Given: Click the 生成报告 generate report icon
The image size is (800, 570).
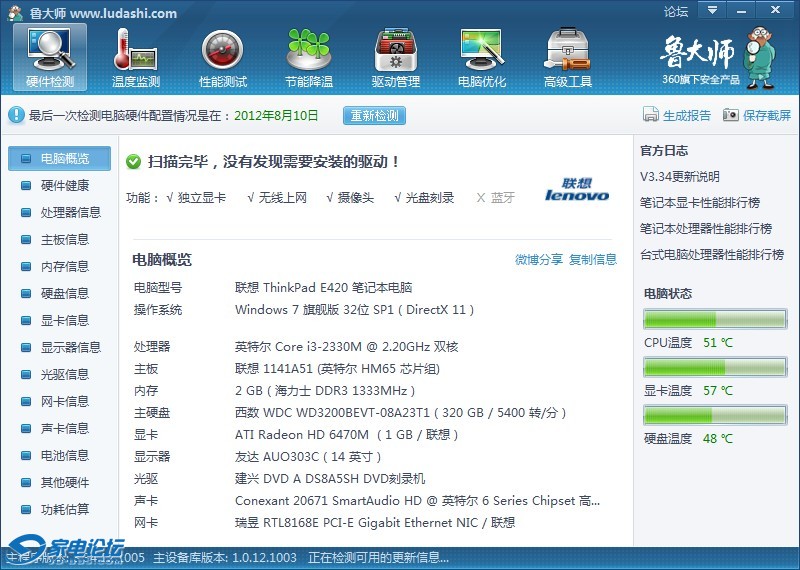Looking at the screenshot, I should [x=651, y=115].
